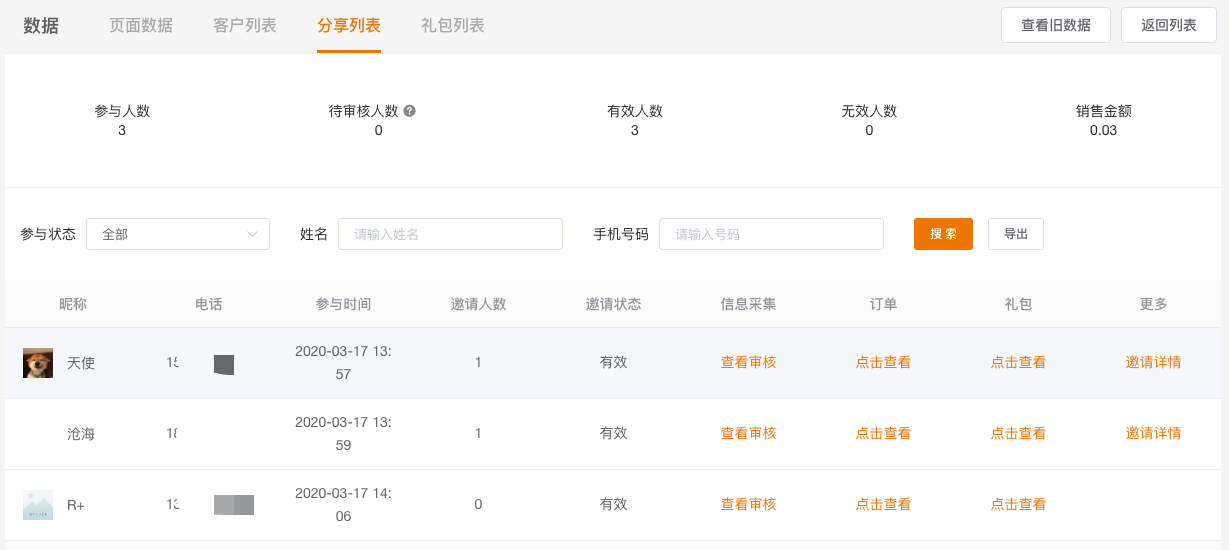The image size is (1229, 550).
Task: Switch to the 页面数据 tab
Action: (141, 26)
